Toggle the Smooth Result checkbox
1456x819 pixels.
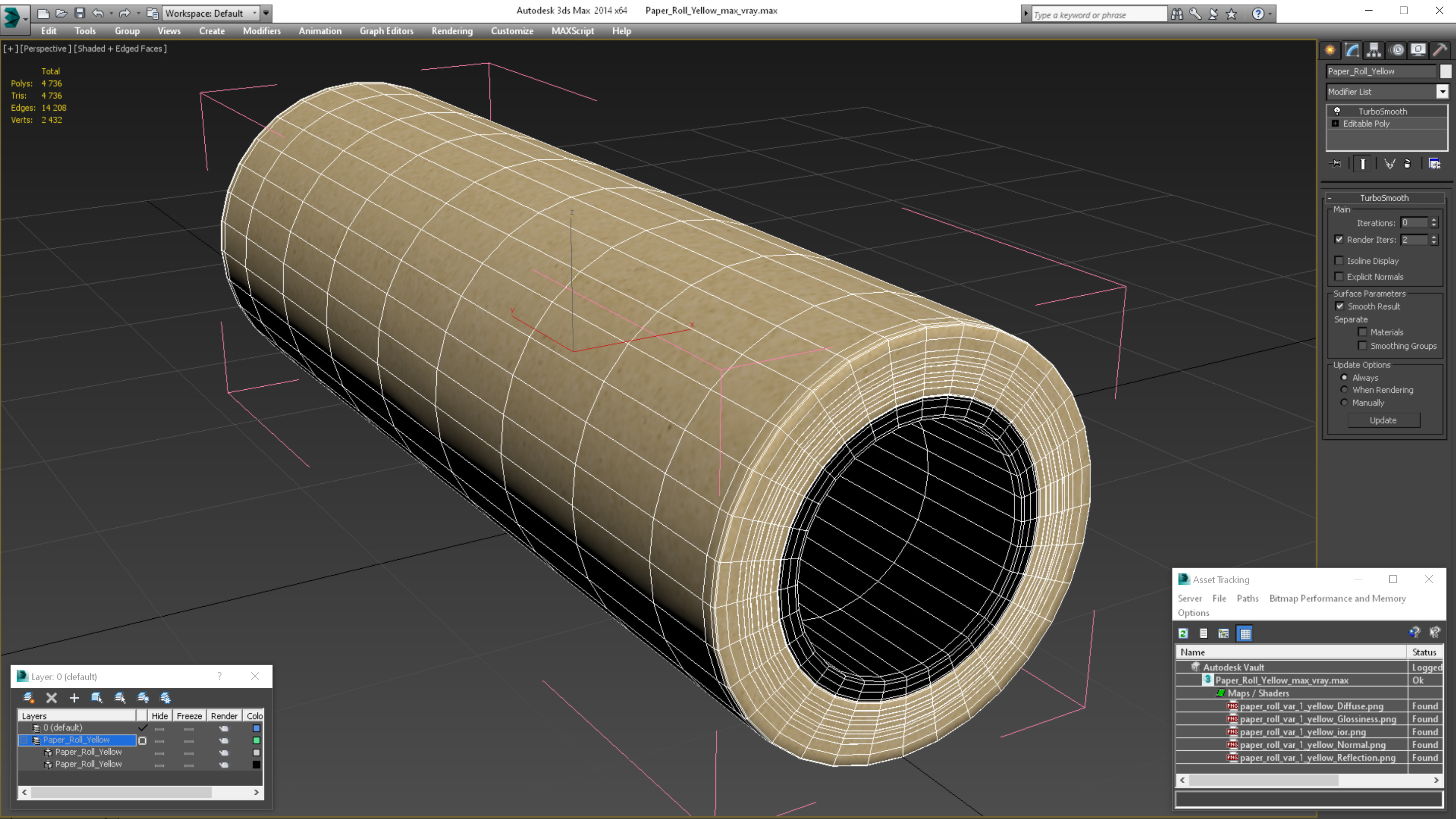(x=1340, y=306)
